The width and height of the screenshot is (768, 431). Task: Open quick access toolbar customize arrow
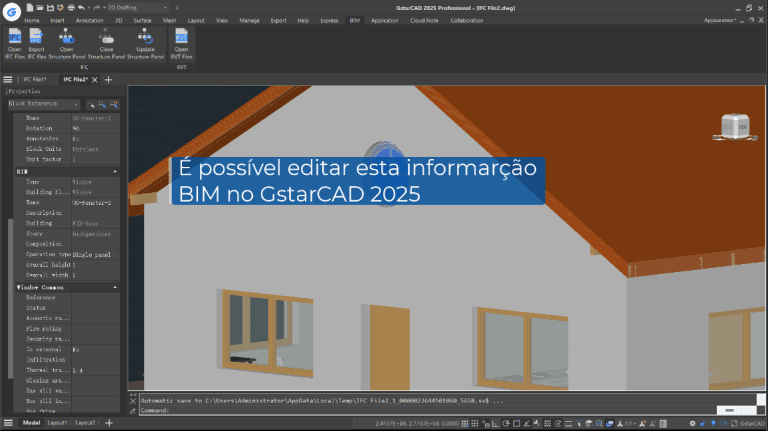pyautogui.click(x=177, y=7)
